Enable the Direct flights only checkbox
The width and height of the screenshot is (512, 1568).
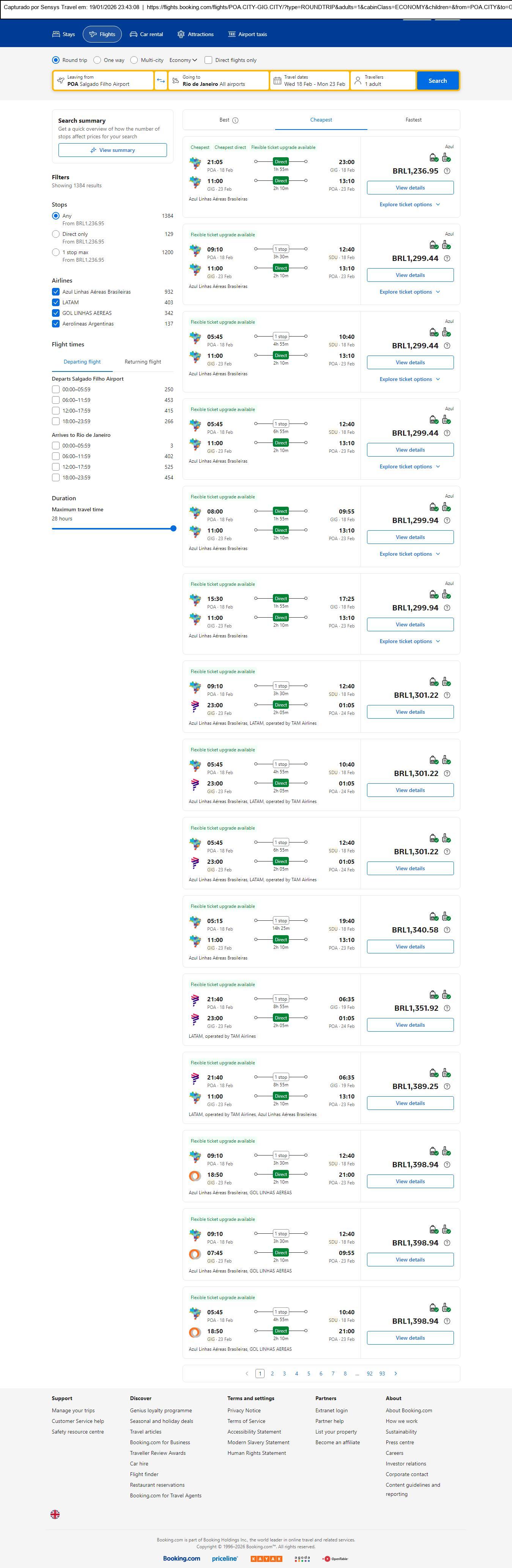pyautogui.click(x=209, y=60)
